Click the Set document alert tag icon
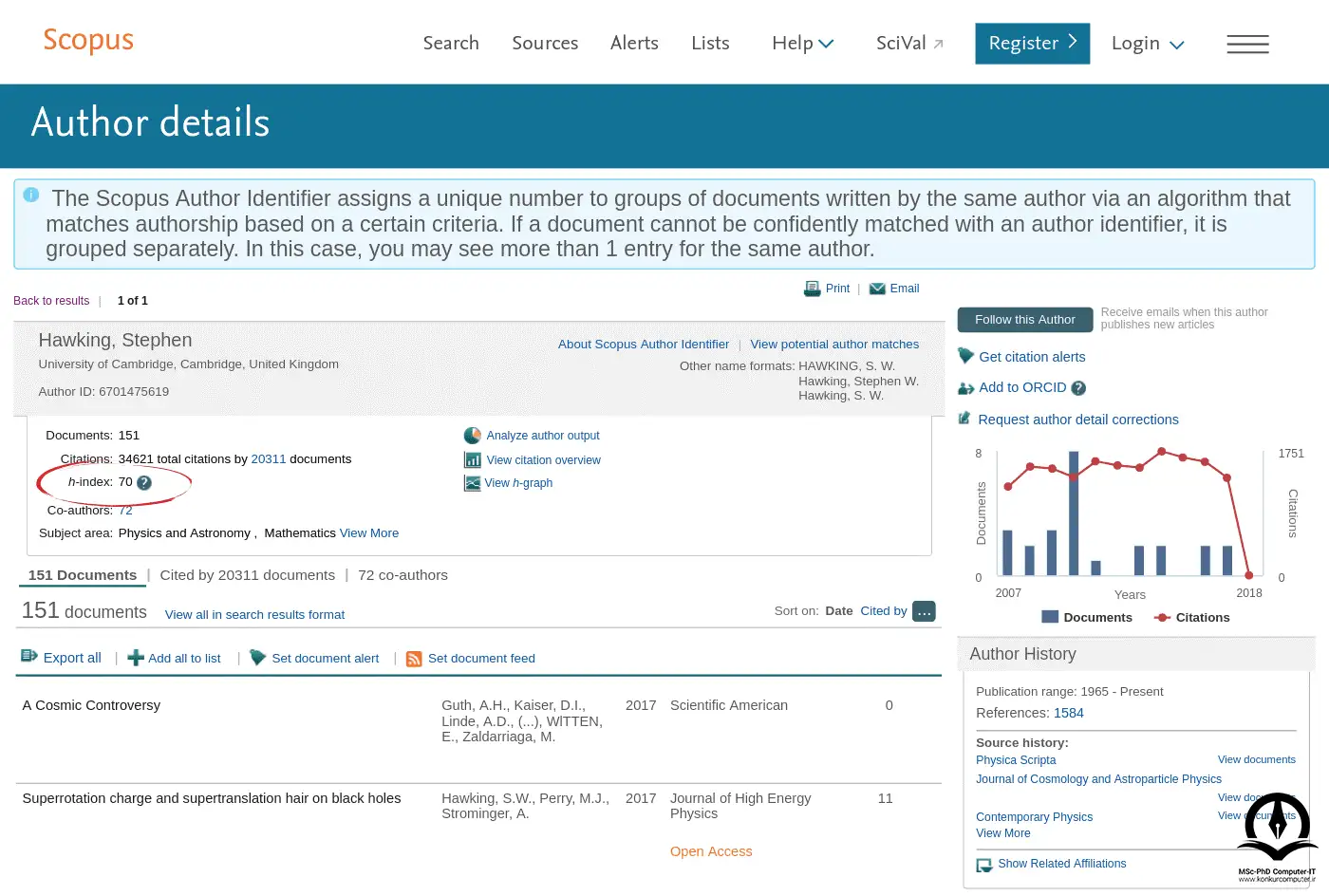 click(x=257, y=657)
